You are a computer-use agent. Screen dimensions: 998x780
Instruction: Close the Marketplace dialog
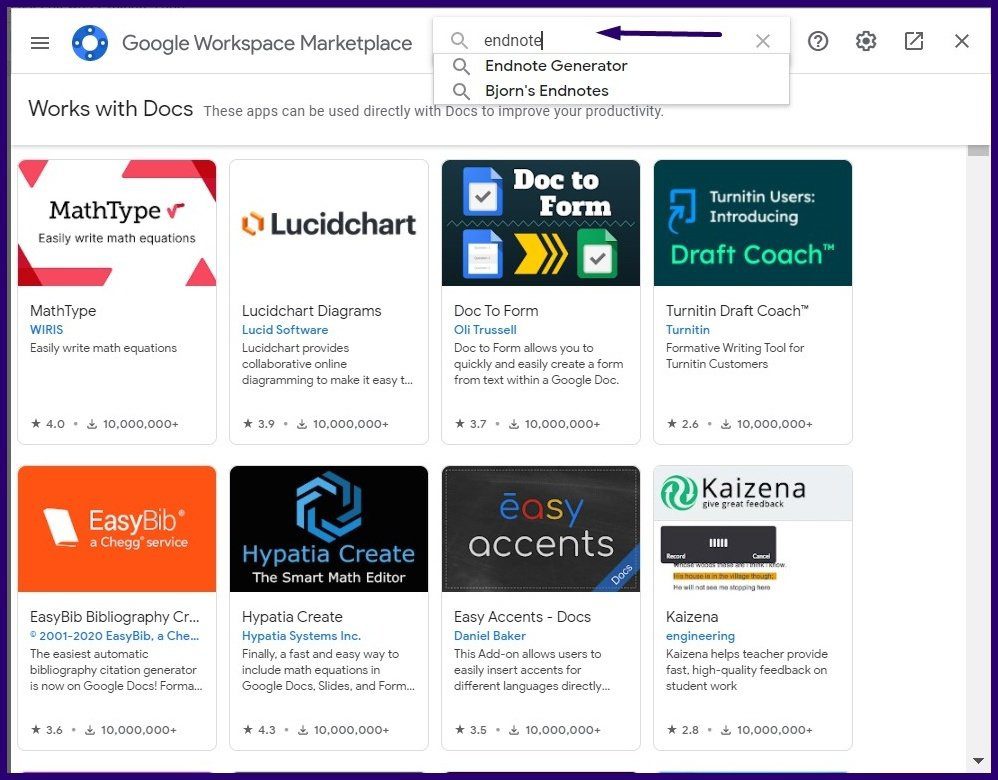962,41
